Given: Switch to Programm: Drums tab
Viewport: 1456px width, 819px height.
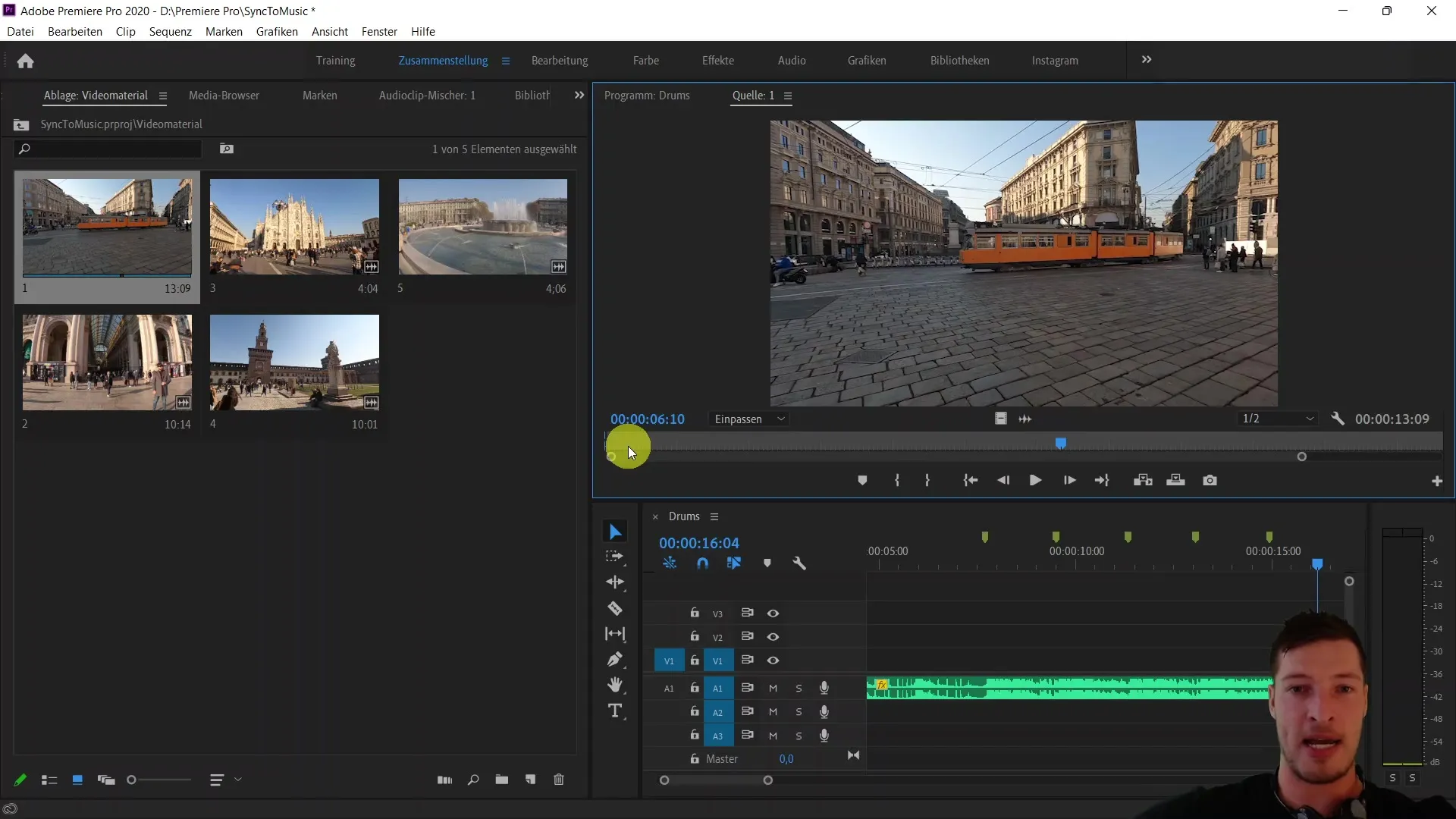Looking at the screenshot, I should point(647,96).
